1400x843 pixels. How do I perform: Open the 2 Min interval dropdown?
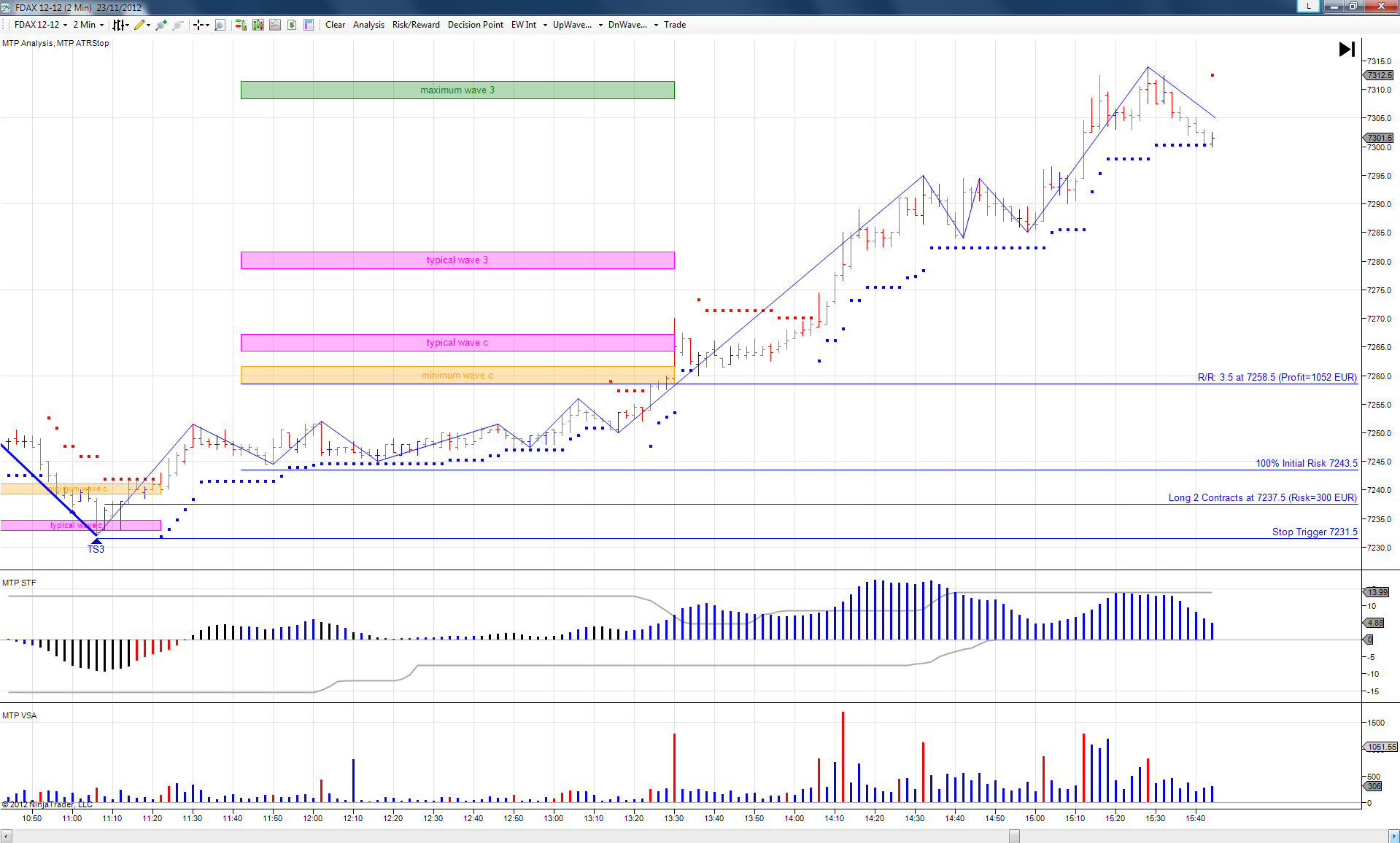point(88,25)
